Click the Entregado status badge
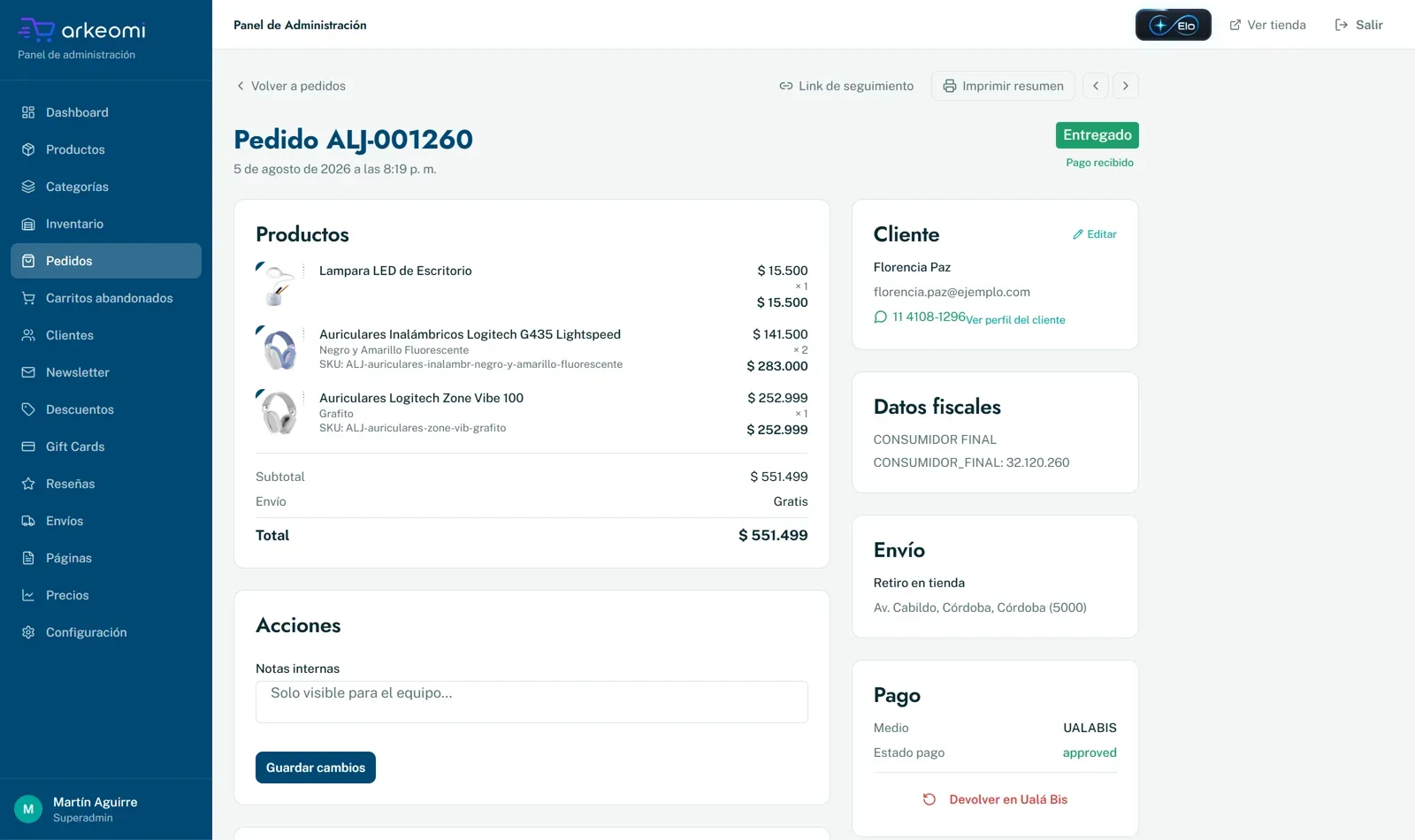This screenshot has width=1415, height=840. click(1097, 135)
